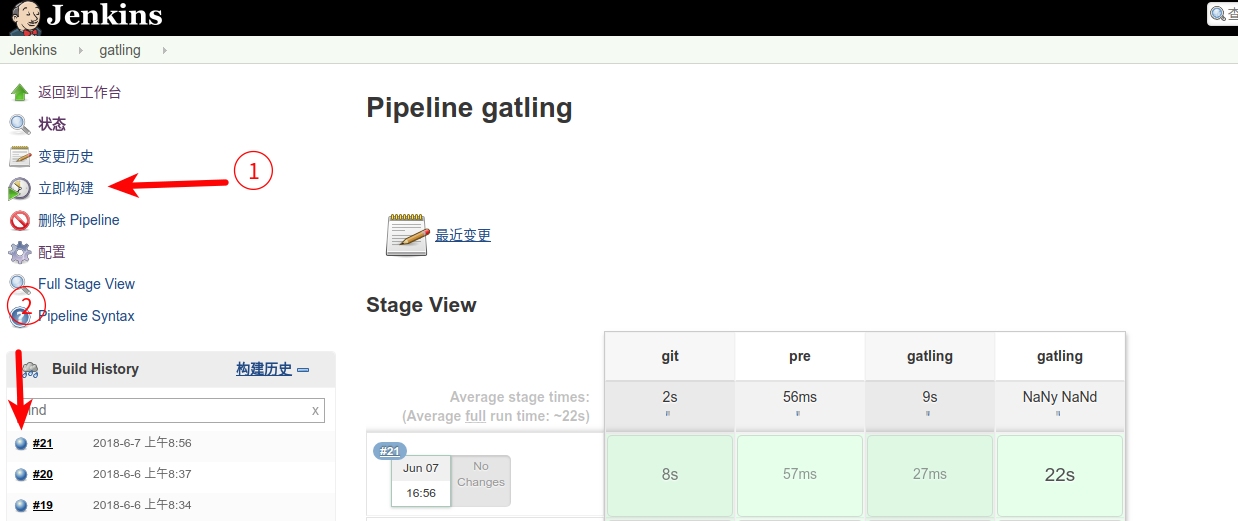Click the recent changes link
This screenshot has width=1238, height=521.
463,236
